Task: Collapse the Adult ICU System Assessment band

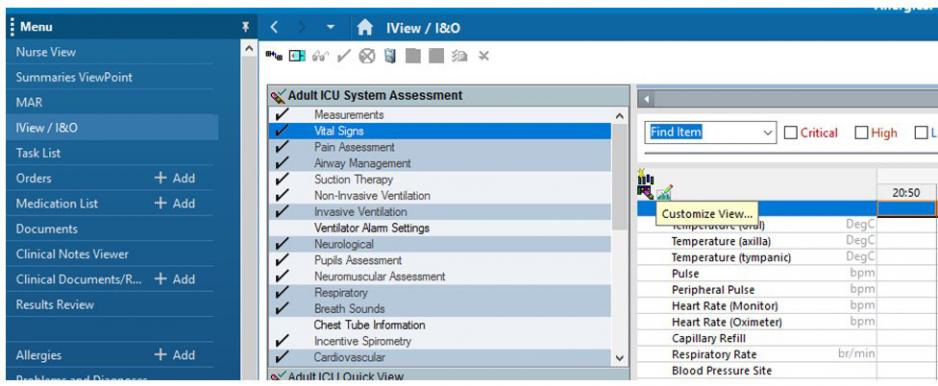Action: pyautogui.click(x=449, y=96)
